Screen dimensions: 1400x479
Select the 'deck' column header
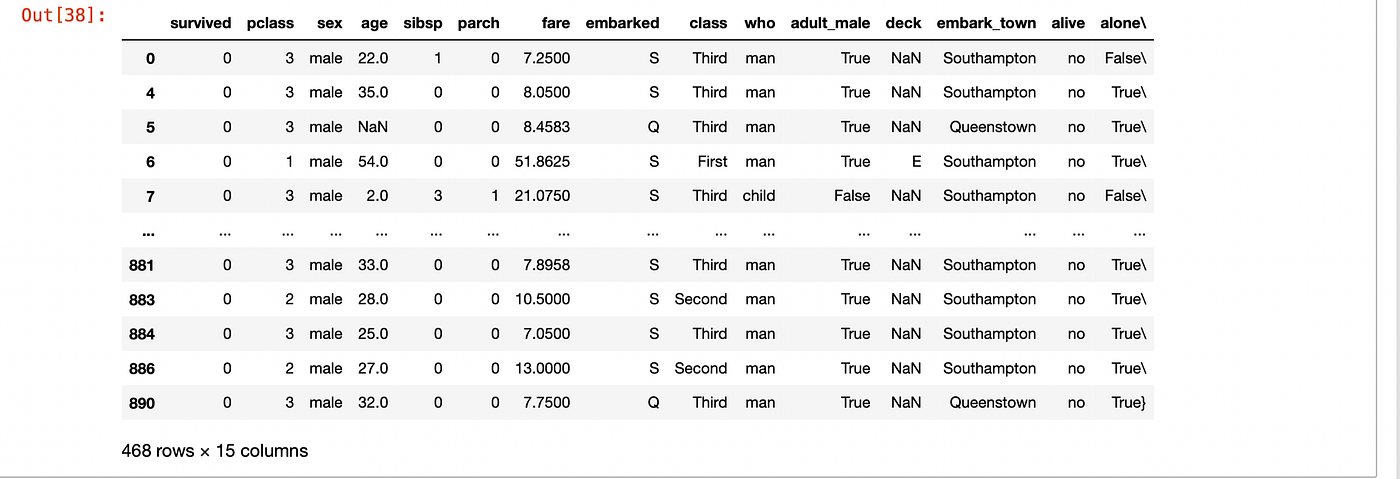point(903,23)
